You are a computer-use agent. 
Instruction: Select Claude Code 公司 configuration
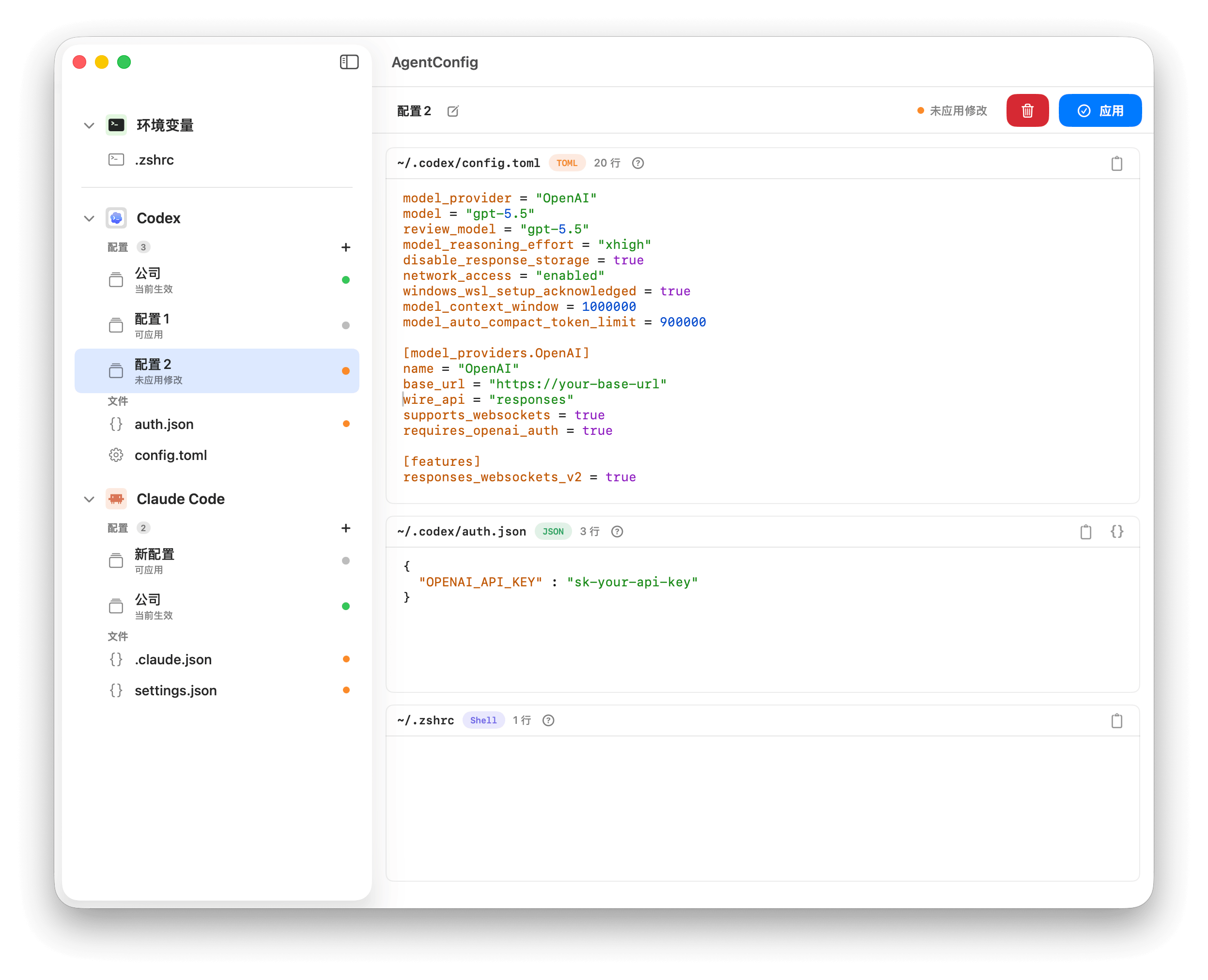[217, 606]
